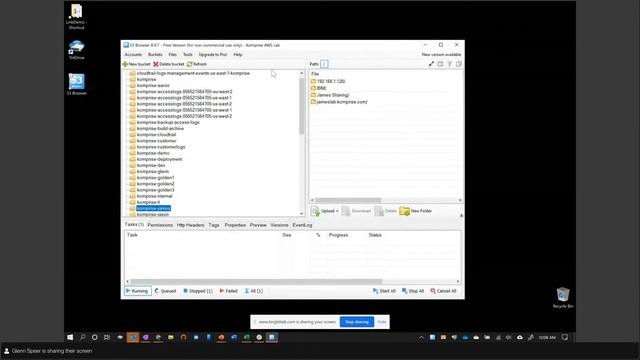Open the Files menu
The width and height of the screenshot is (640, 360).
(x=173, y=54)
